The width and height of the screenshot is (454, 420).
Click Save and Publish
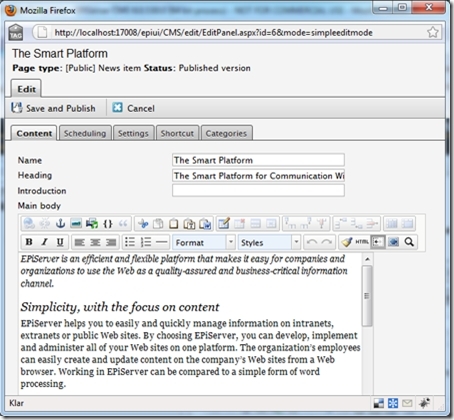[x=53, y=108]
